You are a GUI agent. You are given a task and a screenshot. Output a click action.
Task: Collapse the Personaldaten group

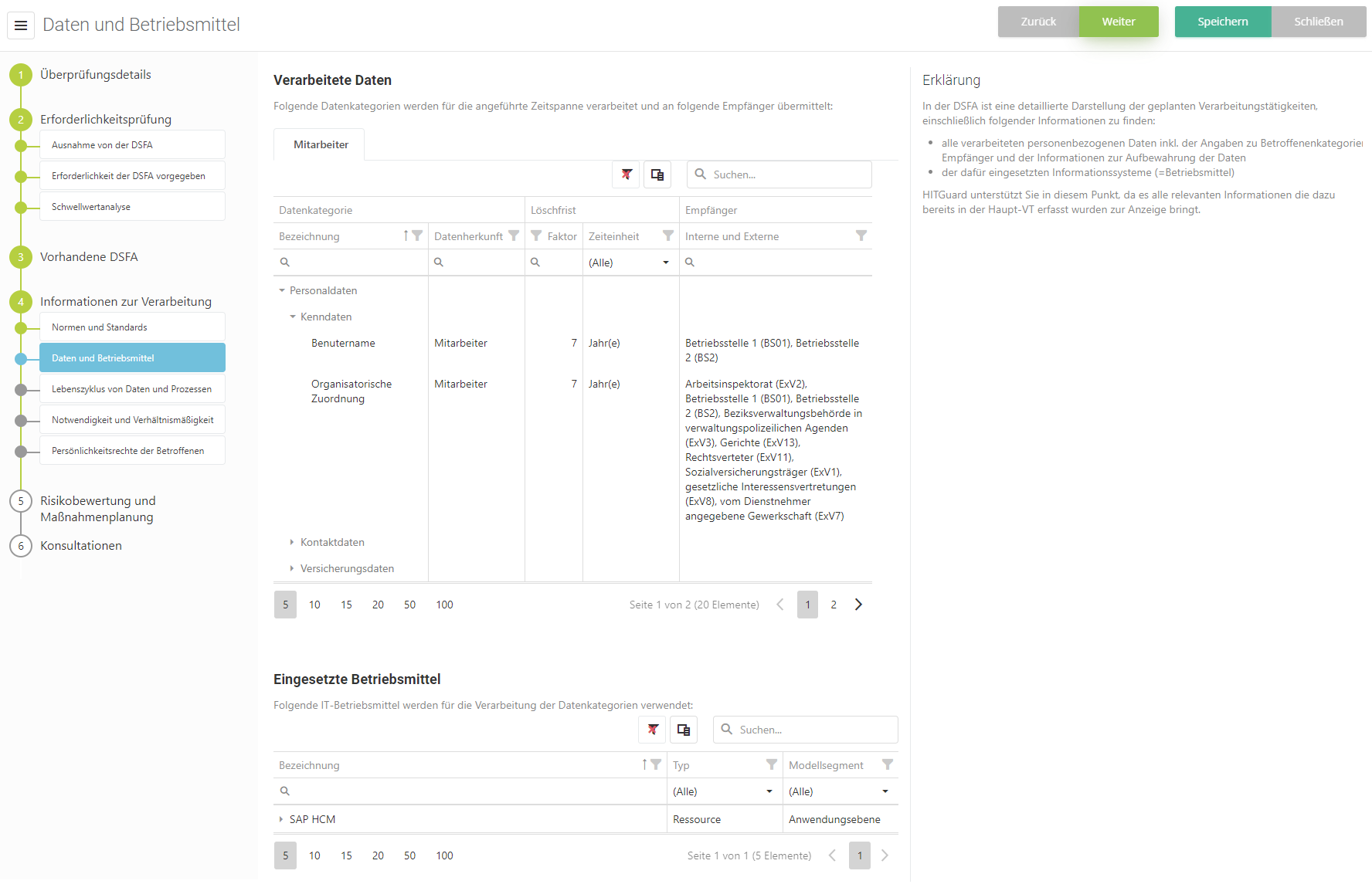(x=282, y=291)
